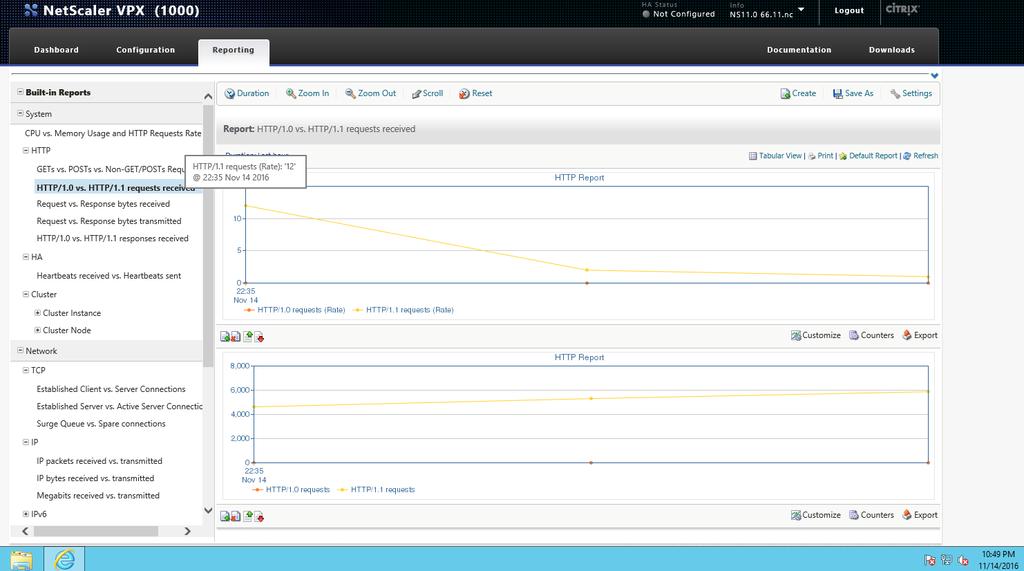This screenshot has width=1024, height=571.
Task: Collapse the HA node
Action: [26, 257]
